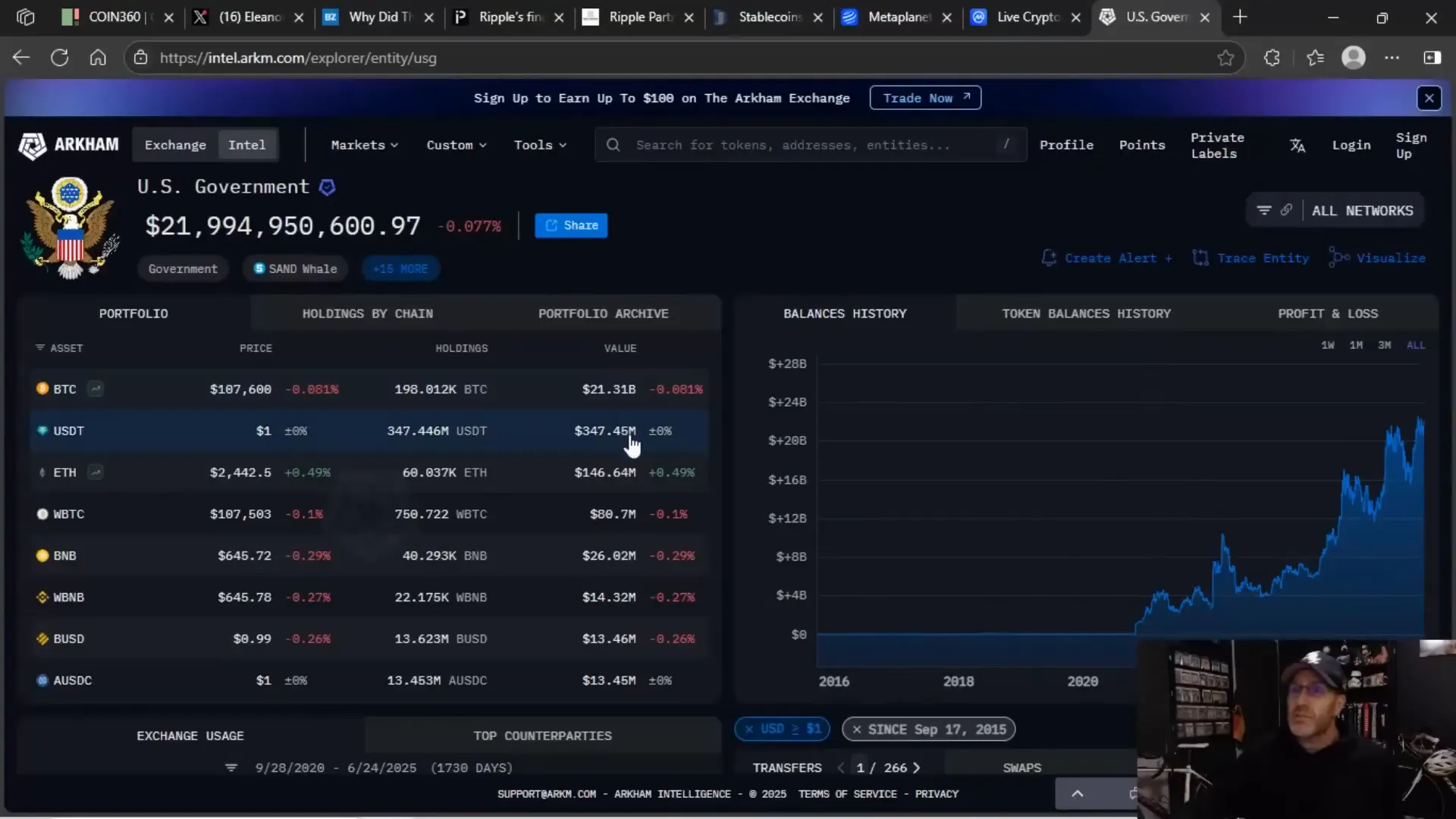
Task: Open the PROFIT & LOSS tab
Action: click(1328, 313)
